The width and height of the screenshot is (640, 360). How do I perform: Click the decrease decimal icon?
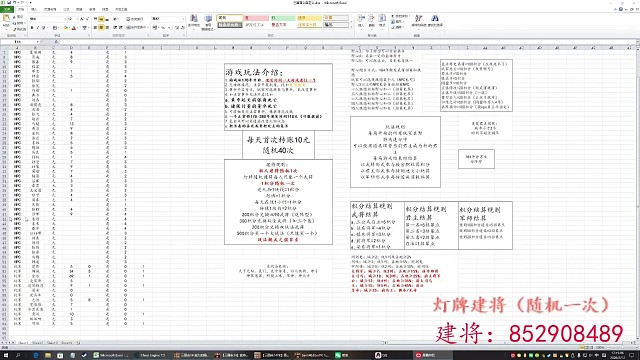pyautogui.click(x=182, y=28)
